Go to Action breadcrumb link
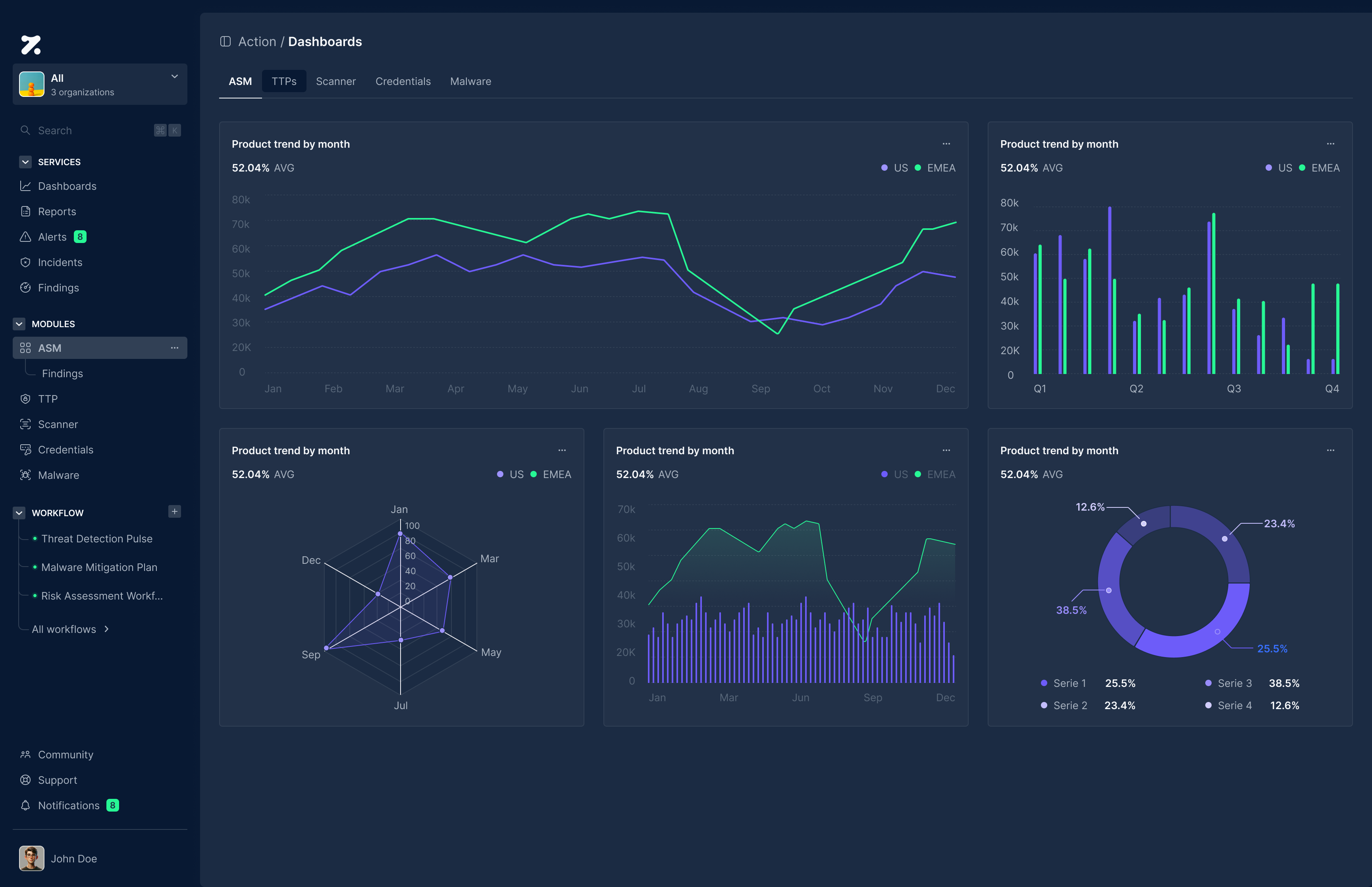Screen dimensions: 1372x887 point(257,41)
